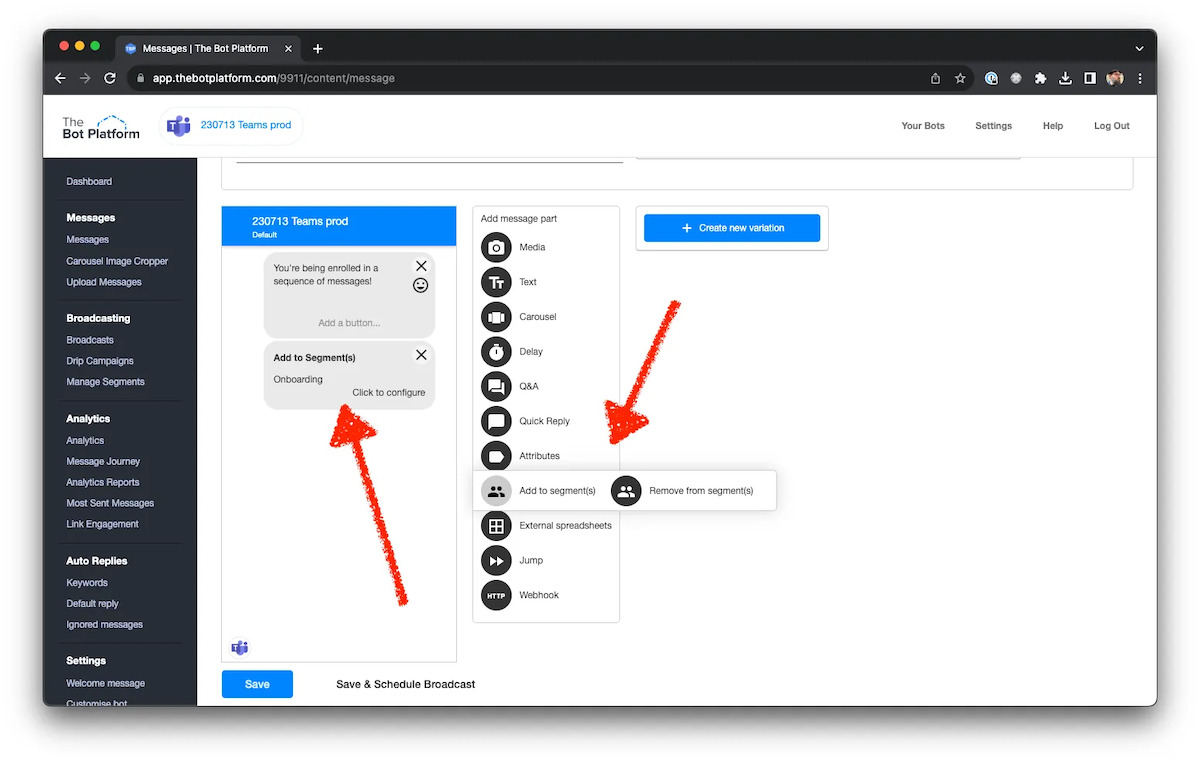
Task: Click The Bot Platform logo
Action: (x=101, y=126)
